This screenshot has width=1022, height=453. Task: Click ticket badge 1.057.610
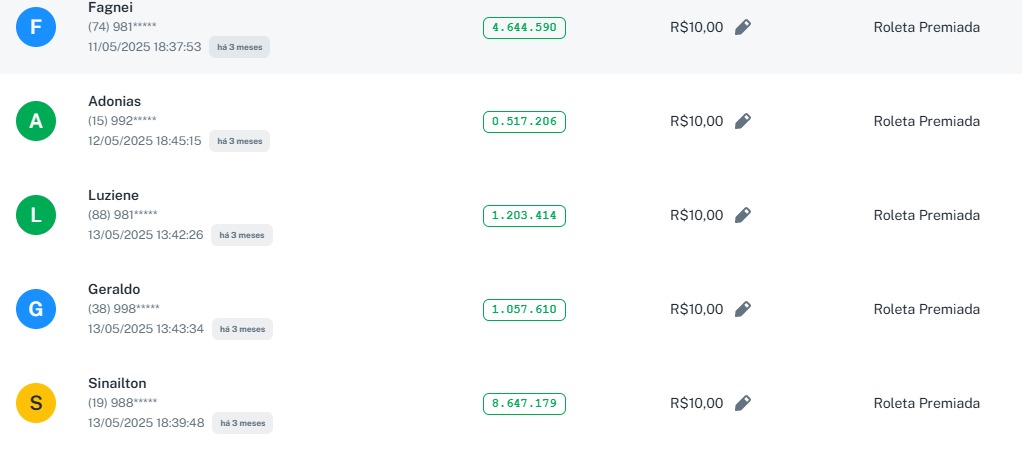(x=524, y=309)
